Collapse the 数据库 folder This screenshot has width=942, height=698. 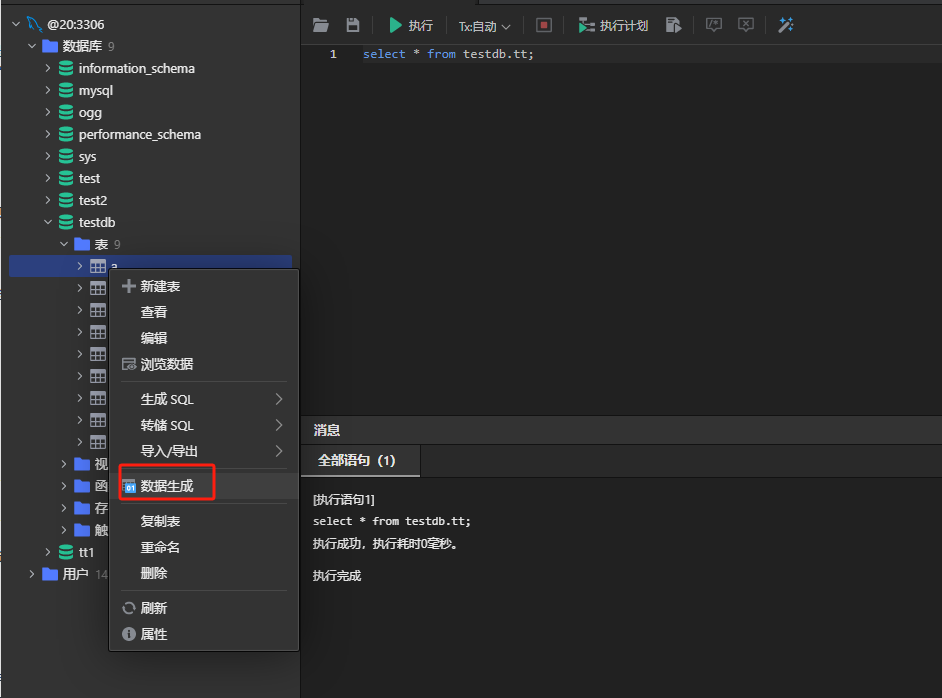click(x=32, y=46)
